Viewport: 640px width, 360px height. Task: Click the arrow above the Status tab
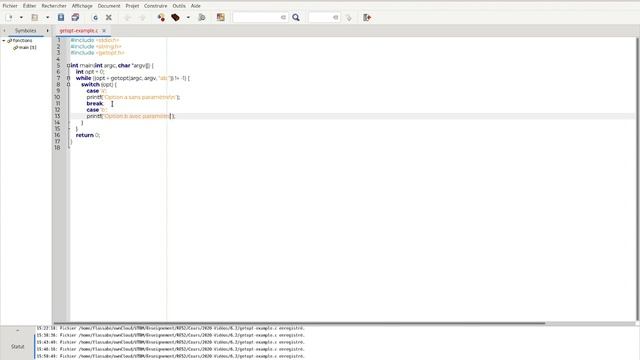[18, 330]
